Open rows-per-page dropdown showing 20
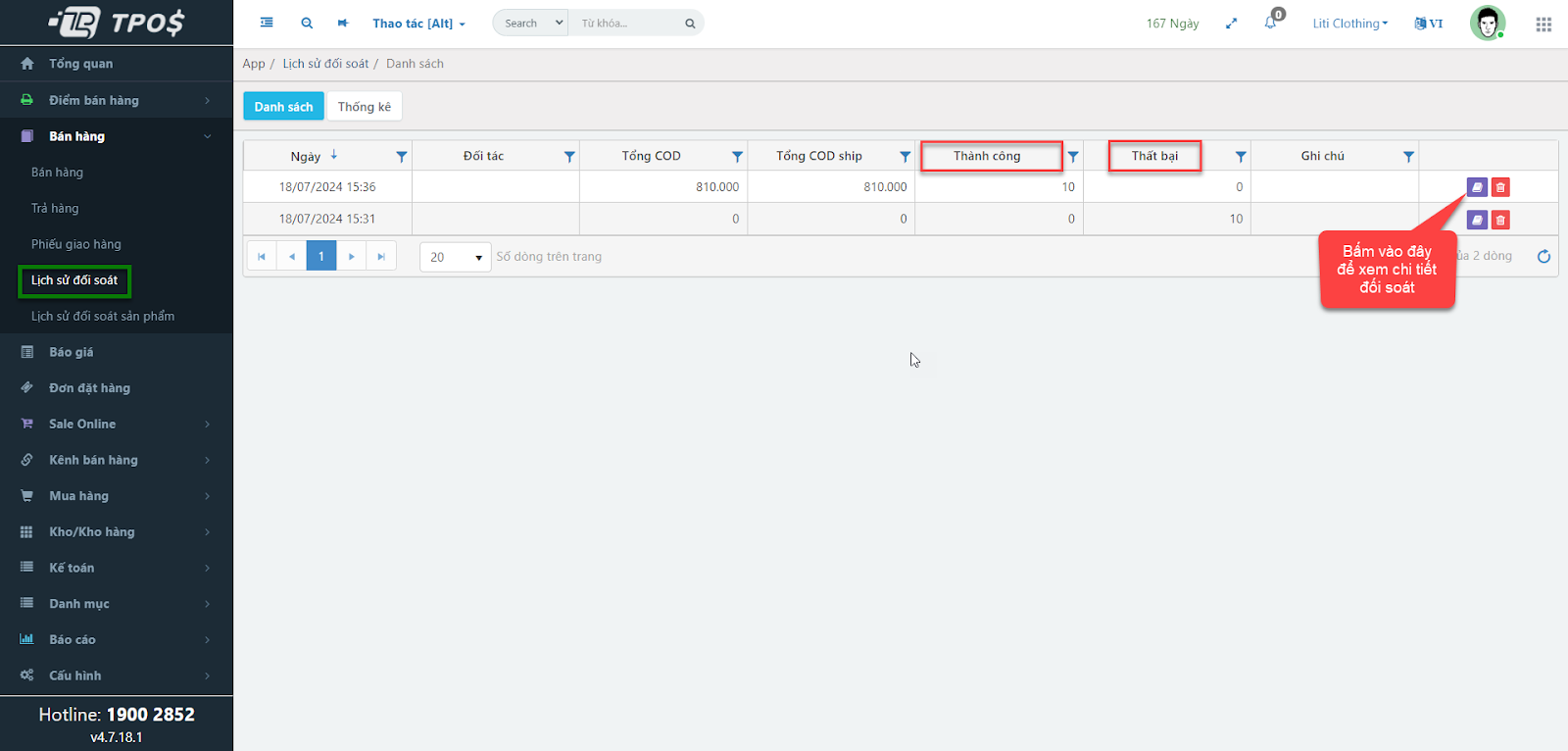 click(x=456, y=257)
